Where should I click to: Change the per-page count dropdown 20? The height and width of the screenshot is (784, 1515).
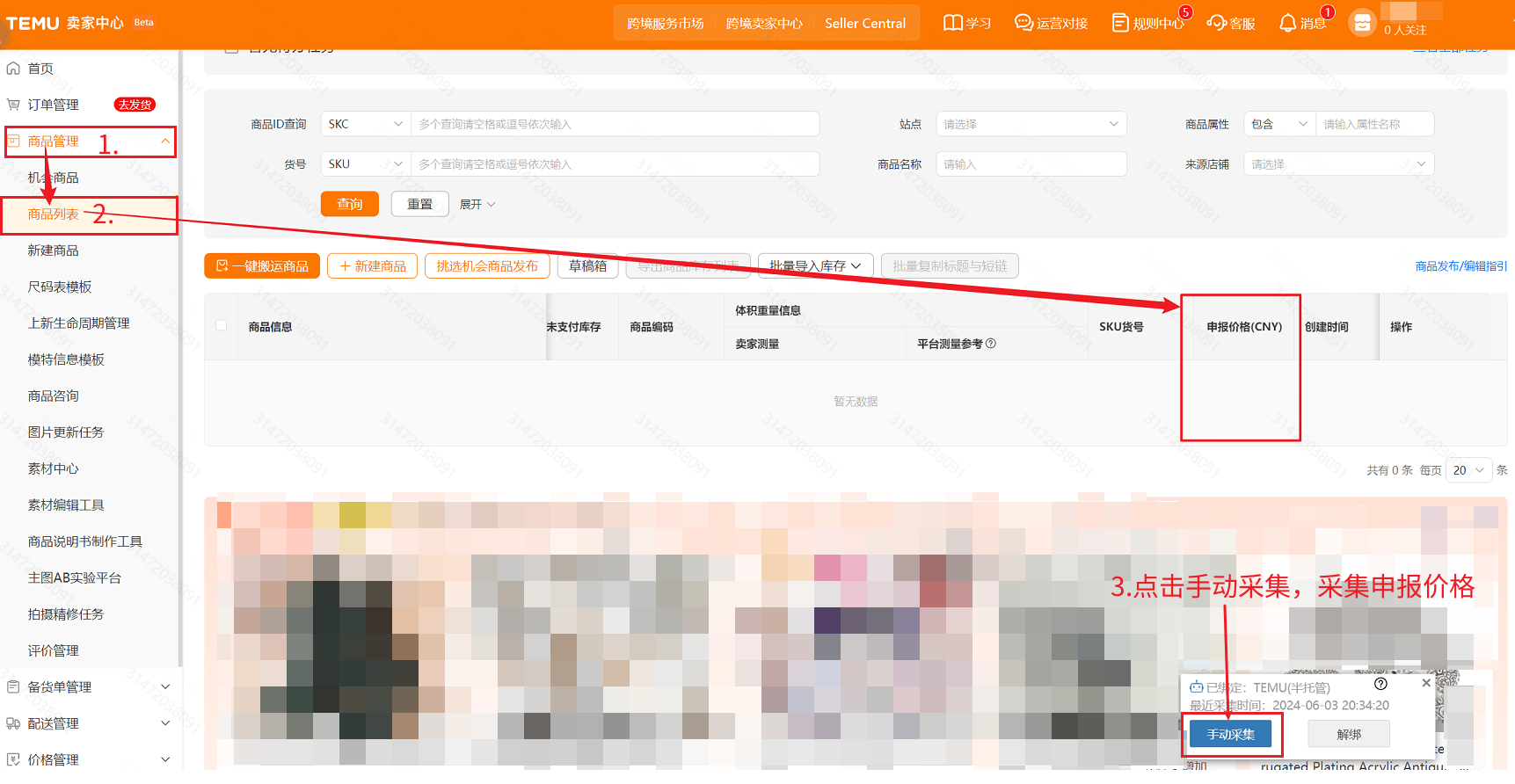[1469, 470]
